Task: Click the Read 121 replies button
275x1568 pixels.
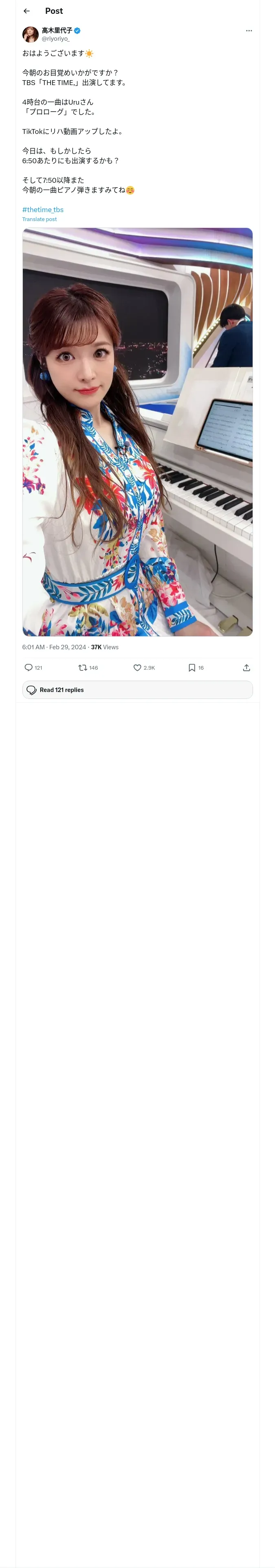Action: (x=137, y=690)
